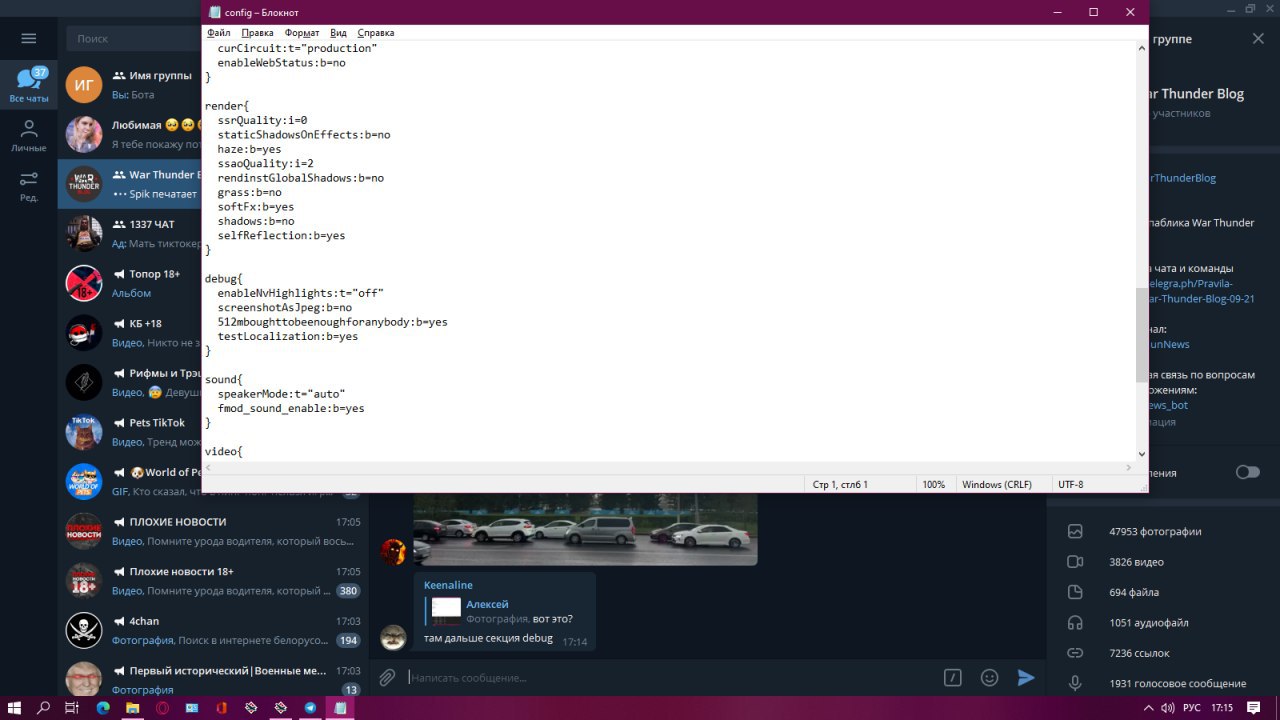Image resolution: width=1280 pixels, height=720 pixels.
Task: Open the Вид menu in Notepad
Action: point(338,33)
